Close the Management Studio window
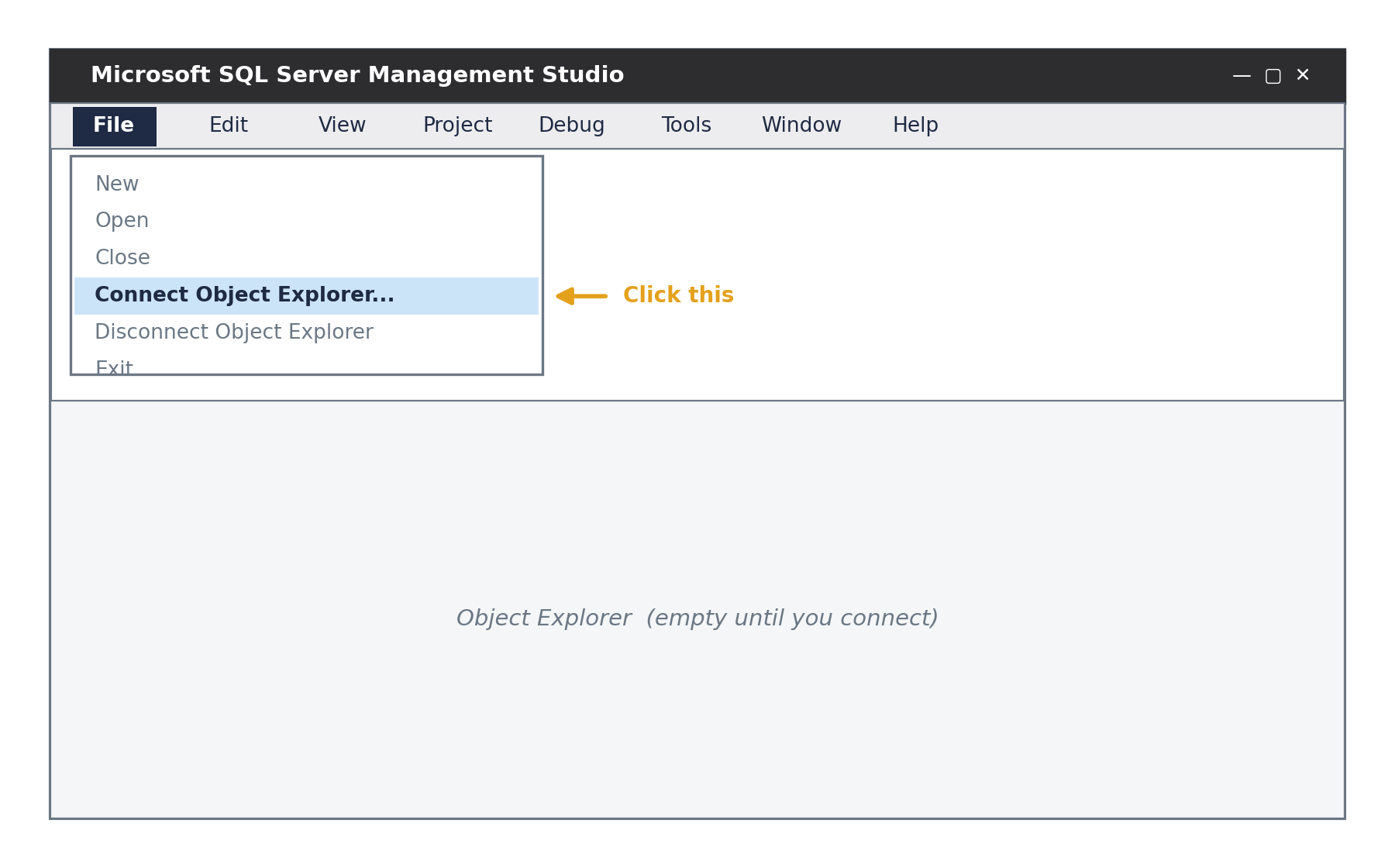The height and width of the screenshot is (868, 1395). click(1303, 75)
